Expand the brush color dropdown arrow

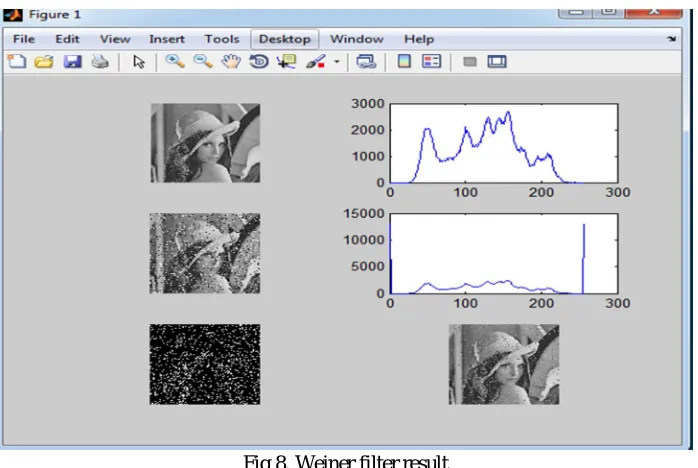coord(337,61)
